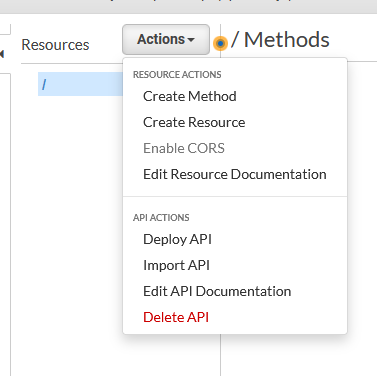Select the greyed Enable CORS option
The width and height of the screenshot is (377, 376).
[x=184, y=148]
